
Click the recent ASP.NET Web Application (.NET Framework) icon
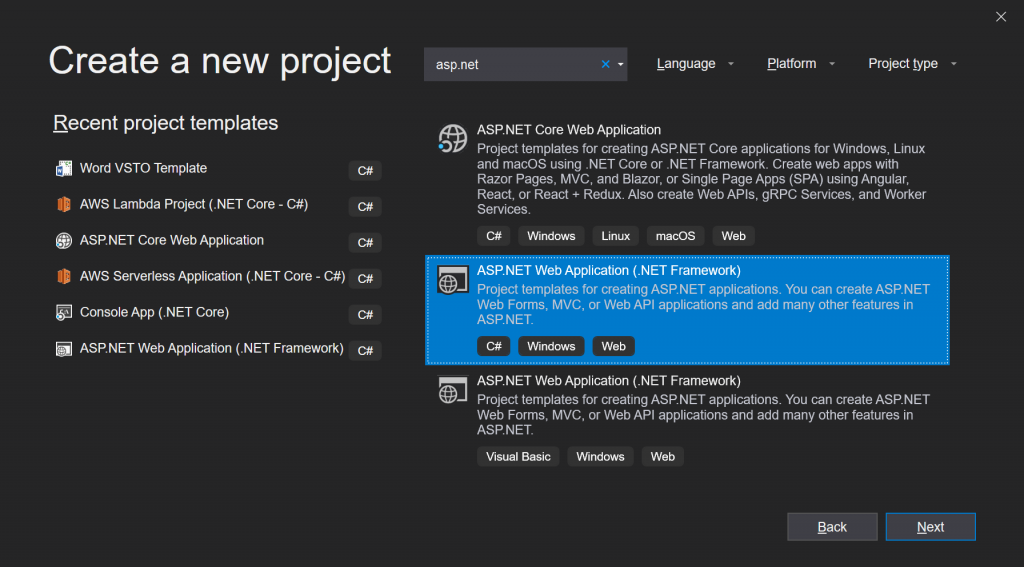[63, 349]
